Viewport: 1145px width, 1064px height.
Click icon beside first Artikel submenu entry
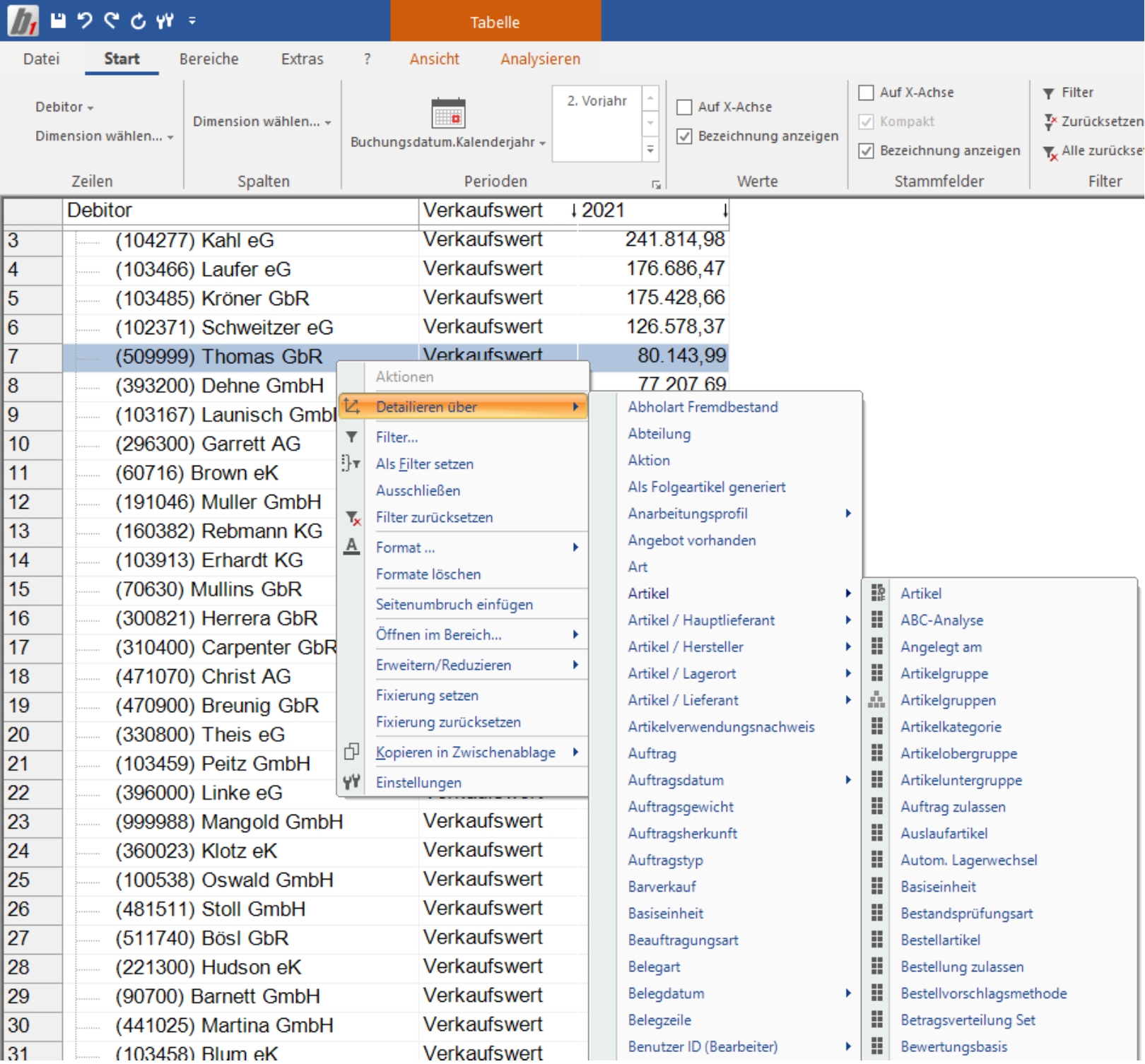point(879,594)
